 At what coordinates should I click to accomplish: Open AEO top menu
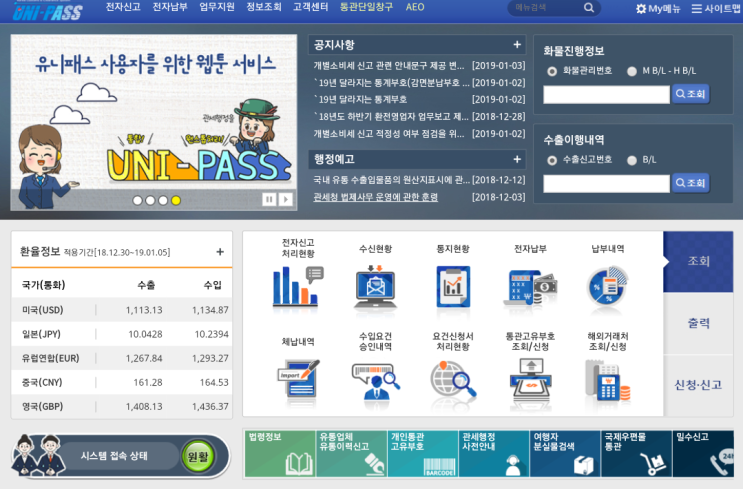coord(415,7)
